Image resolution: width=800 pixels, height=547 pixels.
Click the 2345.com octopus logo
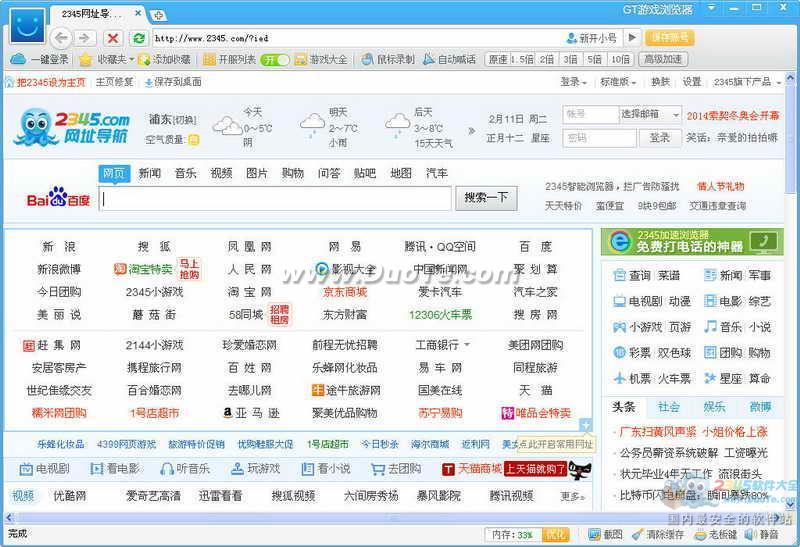71,127
